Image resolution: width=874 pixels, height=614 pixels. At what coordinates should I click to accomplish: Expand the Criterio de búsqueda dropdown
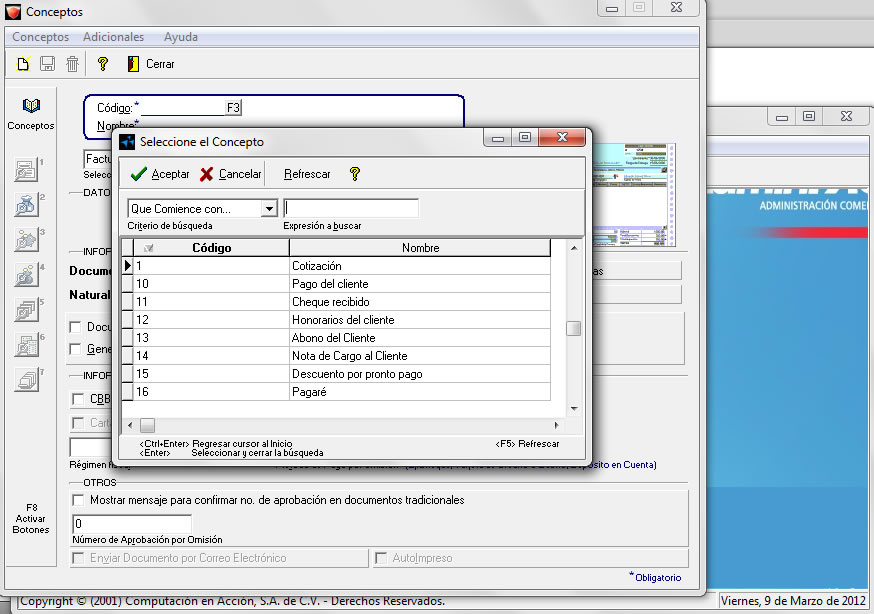[268, 209]
